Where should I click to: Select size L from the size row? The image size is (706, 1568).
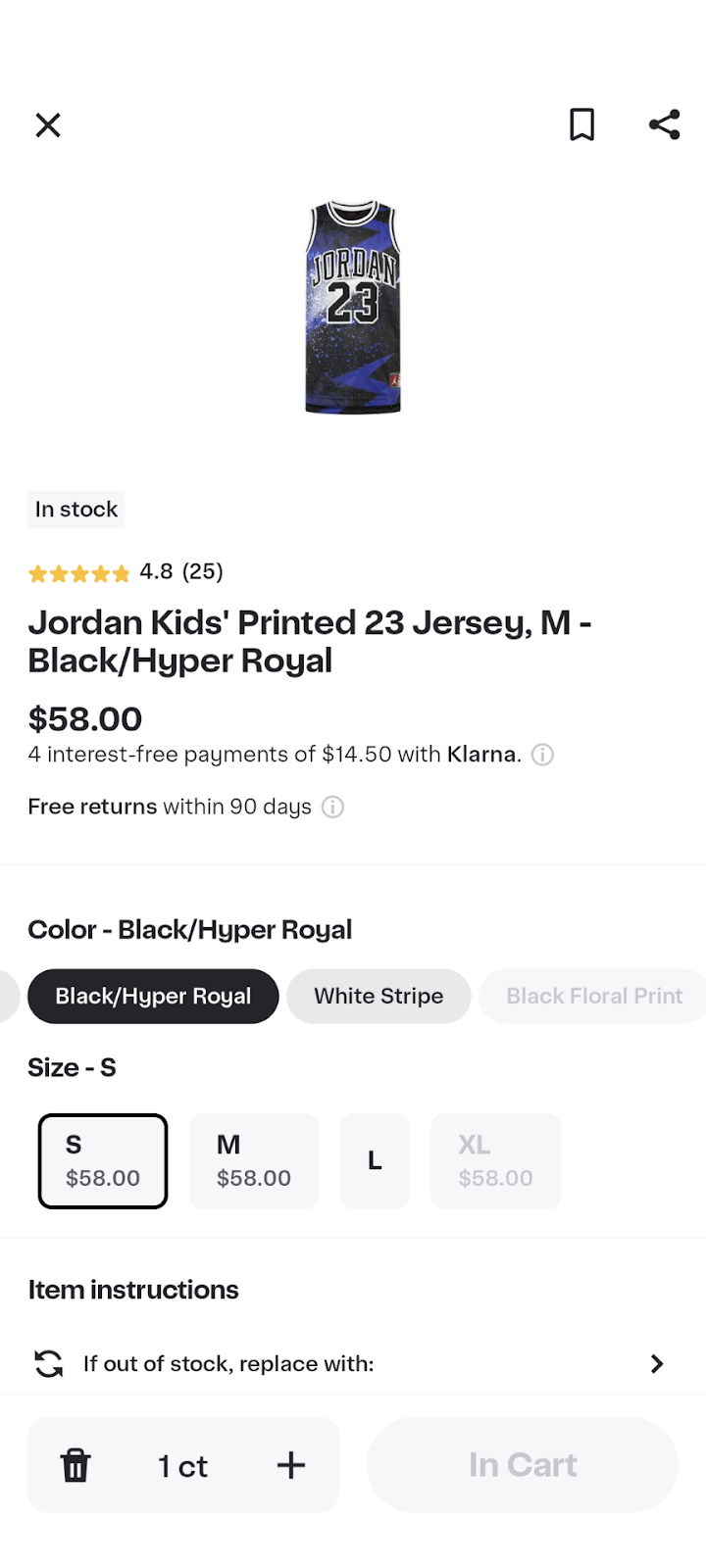point(375,1160)
